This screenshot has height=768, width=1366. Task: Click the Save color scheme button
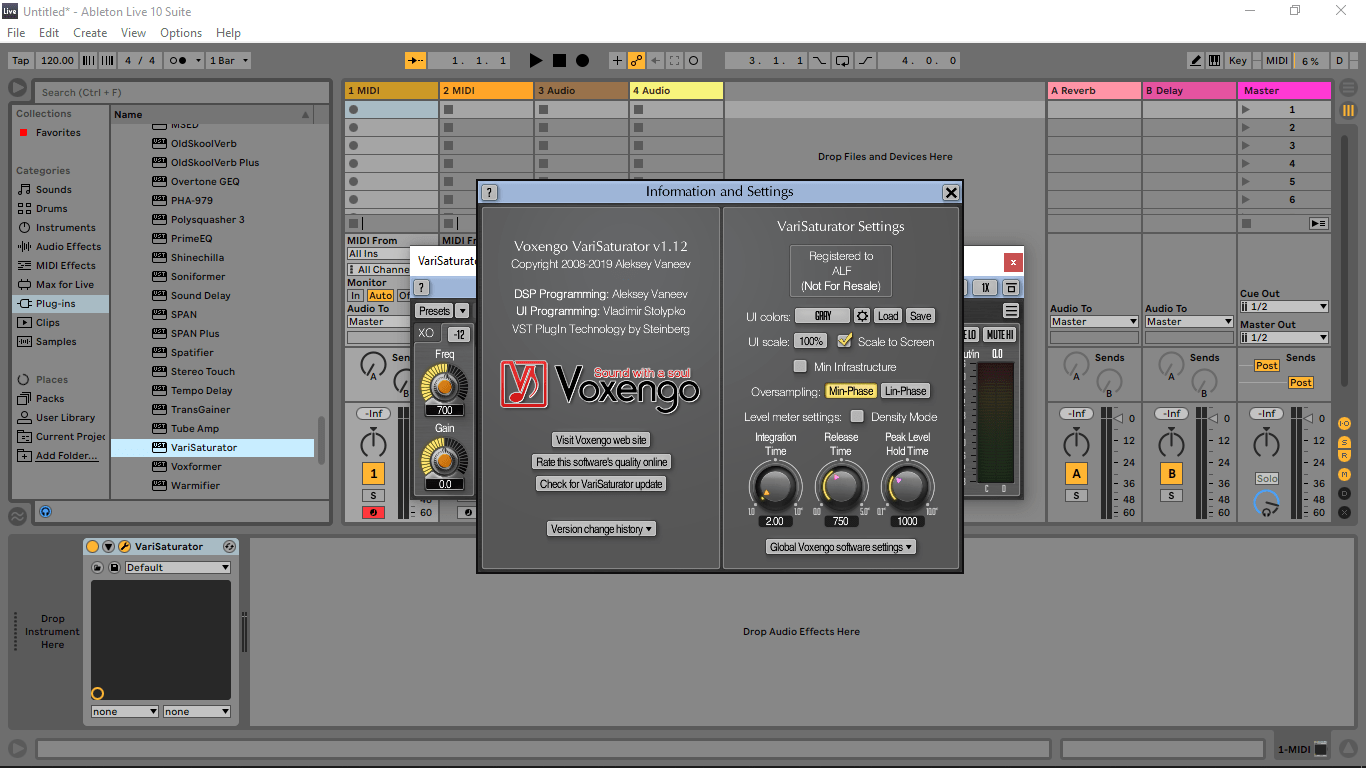tap(920, 316)
